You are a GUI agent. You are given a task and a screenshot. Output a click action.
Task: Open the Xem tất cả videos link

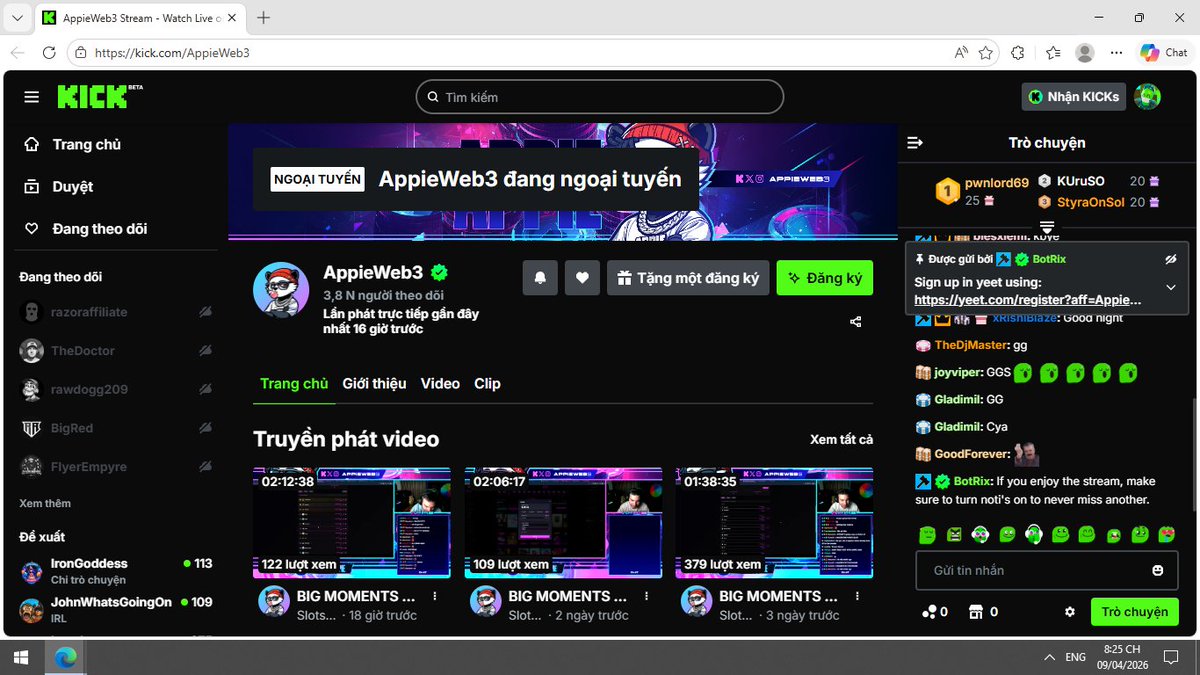841,440
